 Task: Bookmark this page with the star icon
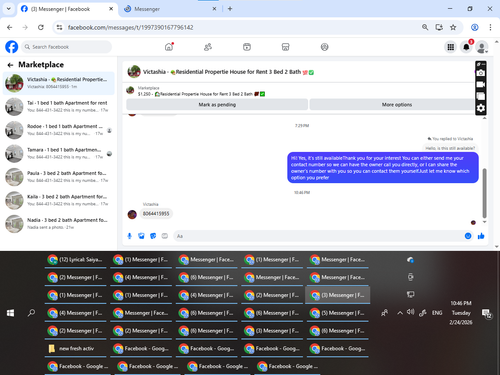tap(453, 27)
